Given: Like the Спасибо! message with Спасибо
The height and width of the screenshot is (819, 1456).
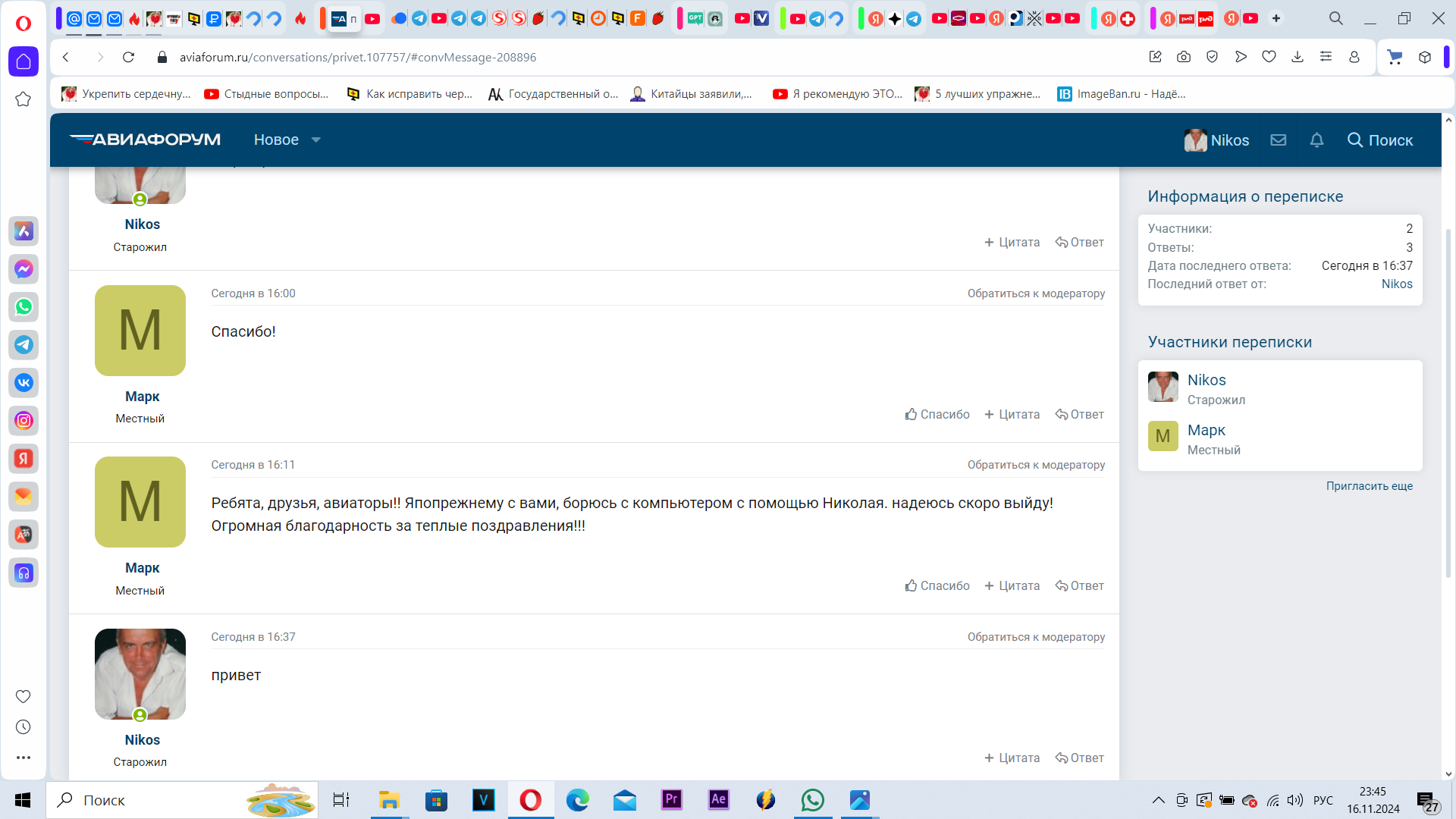Looking at the screenshot, I should point(937,414).
